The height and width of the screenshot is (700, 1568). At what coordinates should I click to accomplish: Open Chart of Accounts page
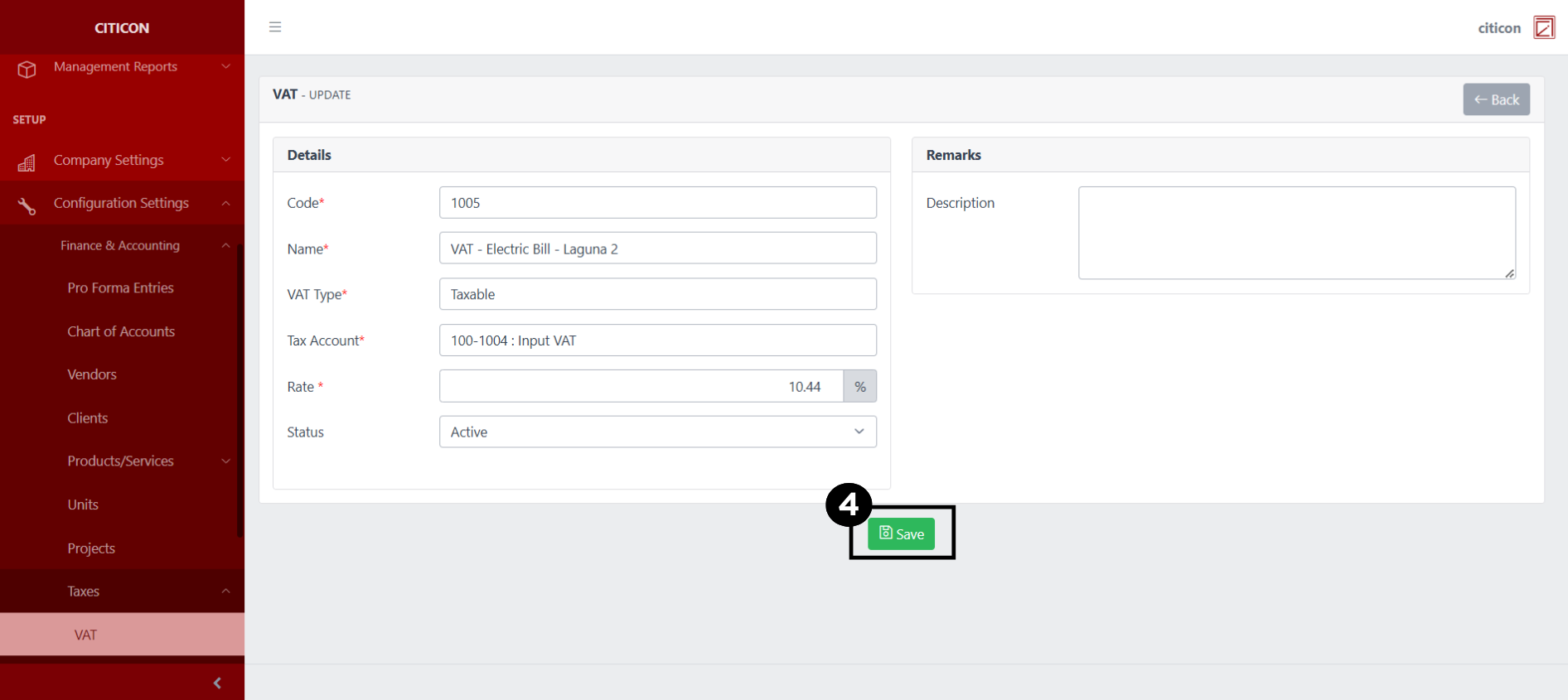click(121, 331)
